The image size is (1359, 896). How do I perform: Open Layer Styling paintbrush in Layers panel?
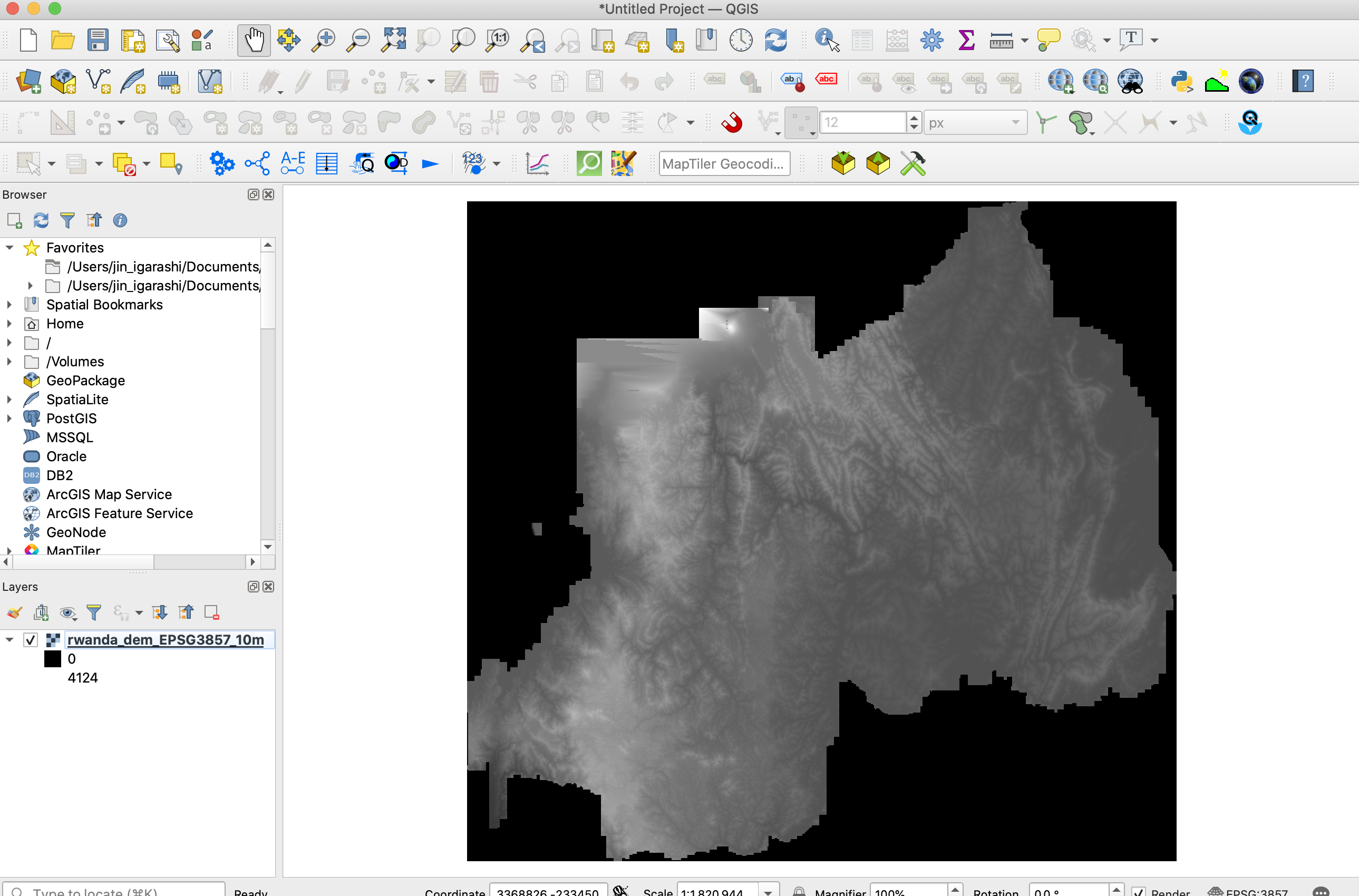pos(14,612)
